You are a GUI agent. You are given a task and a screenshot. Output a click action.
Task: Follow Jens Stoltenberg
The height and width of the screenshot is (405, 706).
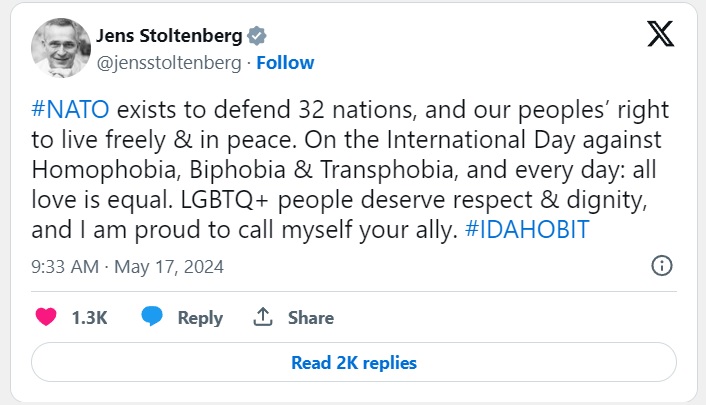285,62
